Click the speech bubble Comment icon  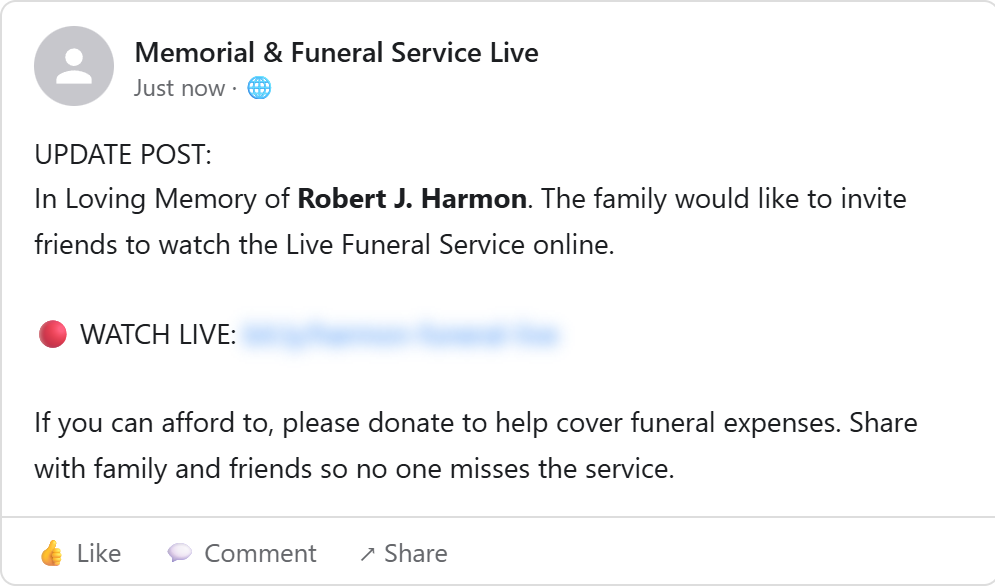click(x=180, y=553)
